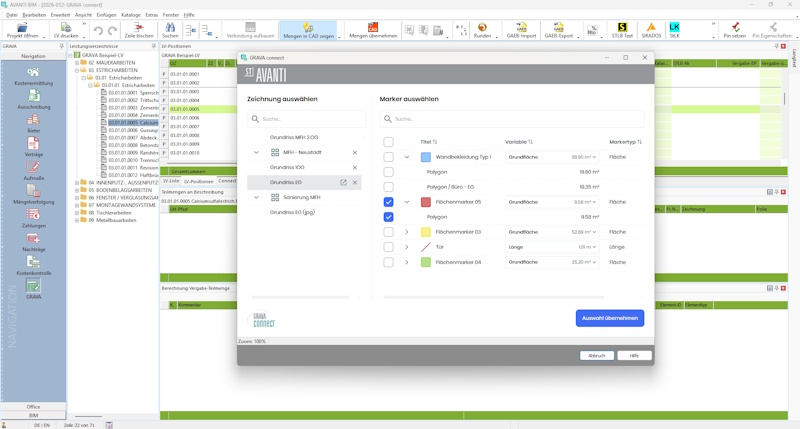Open the Kataloge menu
The height and width of the screenshot is (429, 800).
131,15
